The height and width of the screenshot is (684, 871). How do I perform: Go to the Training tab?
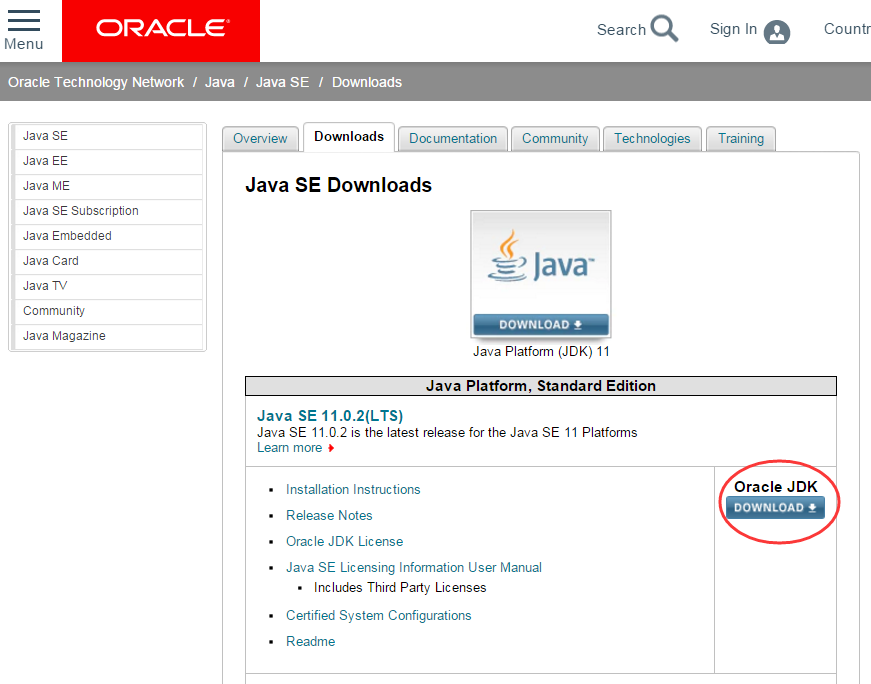click(741, 138)
